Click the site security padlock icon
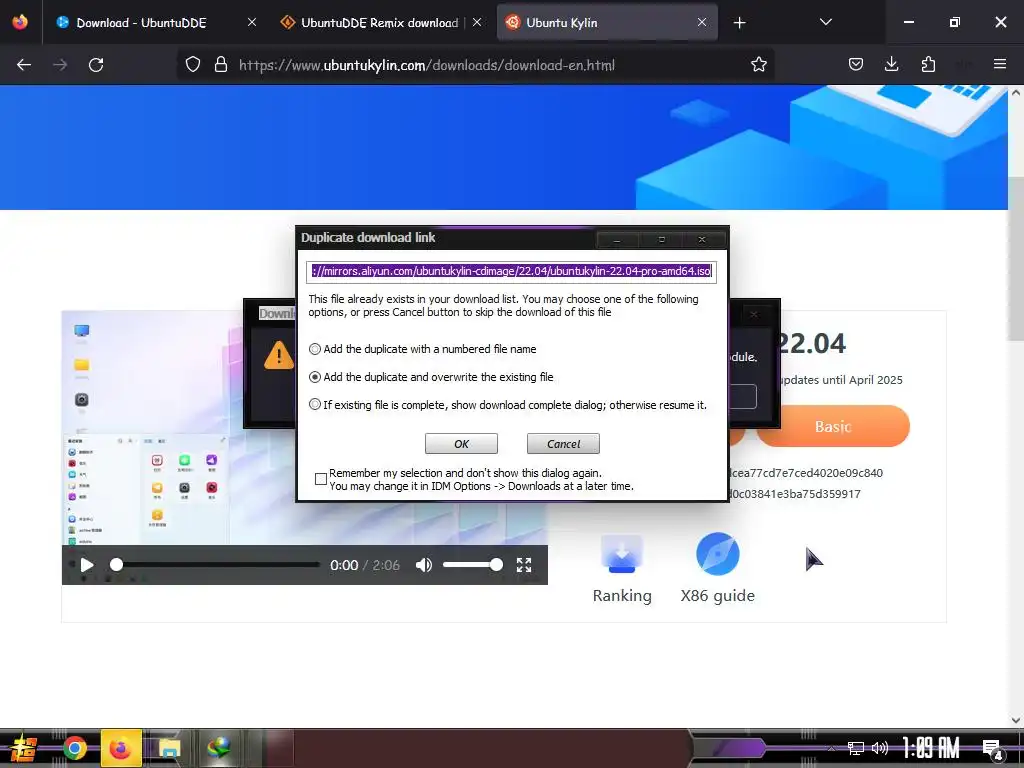This screenshot has width=1024, height=768. [221, 65]
